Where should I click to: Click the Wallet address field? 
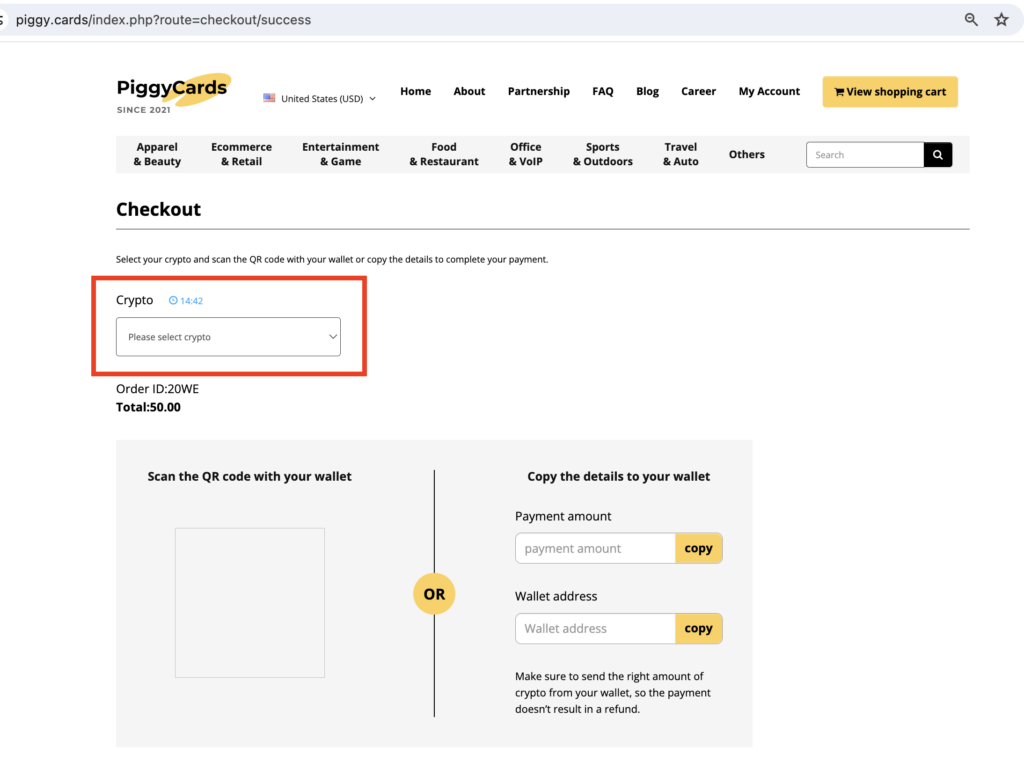(595, 629)
